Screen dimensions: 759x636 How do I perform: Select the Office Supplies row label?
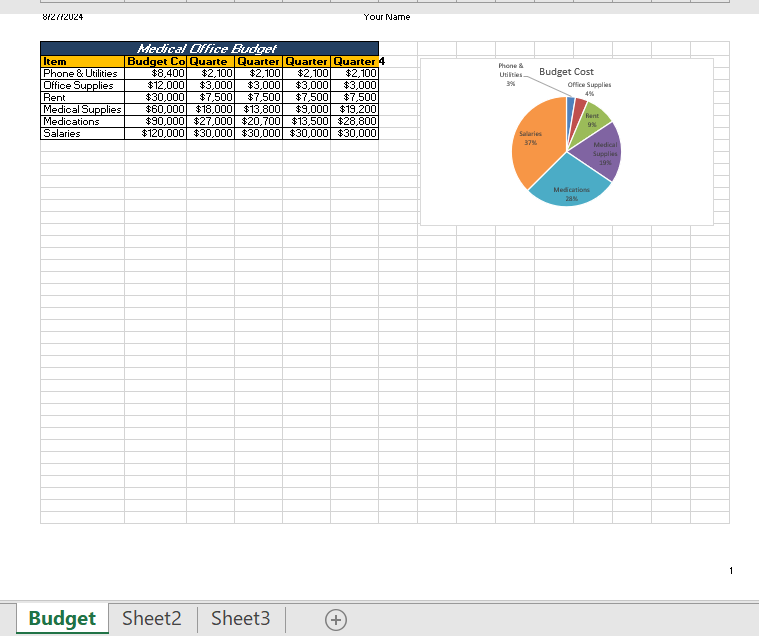tap(82, 86)
